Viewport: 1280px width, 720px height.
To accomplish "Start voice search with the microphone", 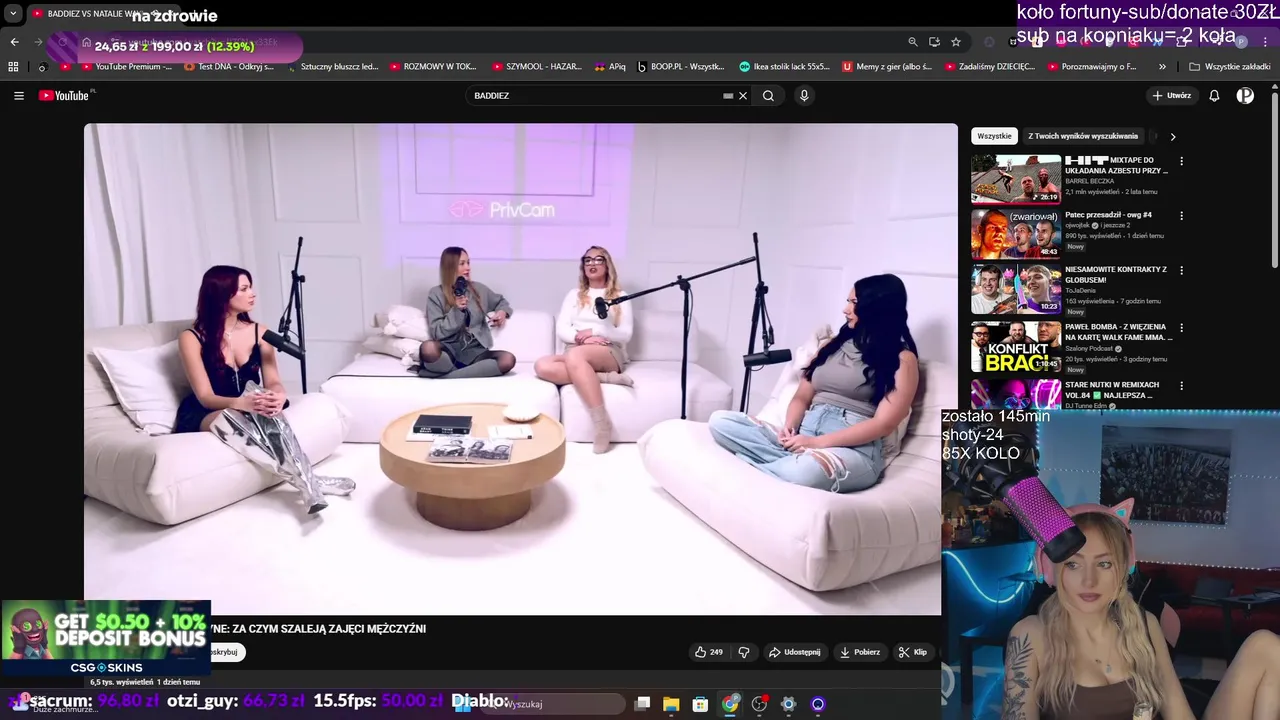I will coord(804,96).
